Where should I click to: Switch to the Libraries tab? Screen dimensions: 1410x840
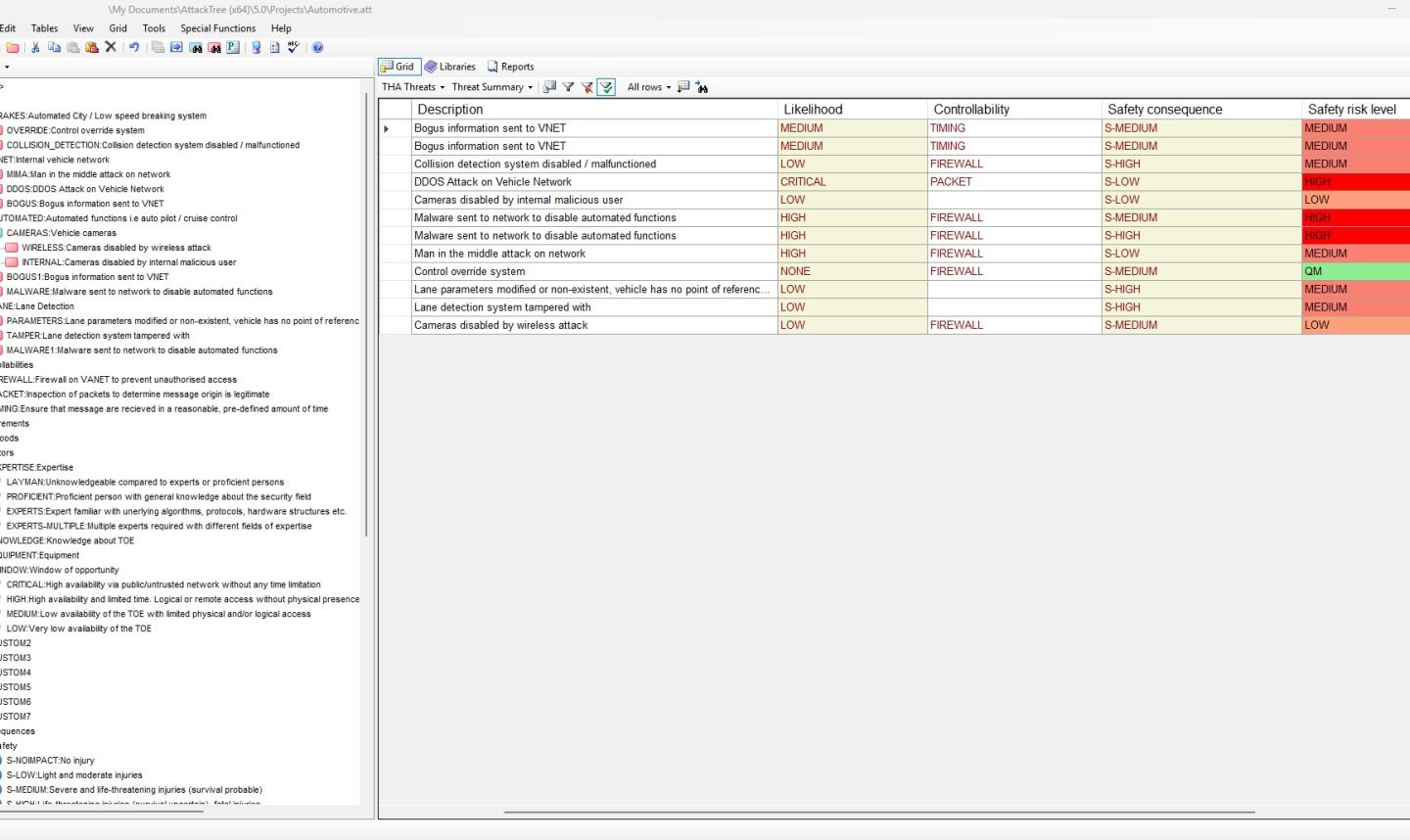pos(450,66)
